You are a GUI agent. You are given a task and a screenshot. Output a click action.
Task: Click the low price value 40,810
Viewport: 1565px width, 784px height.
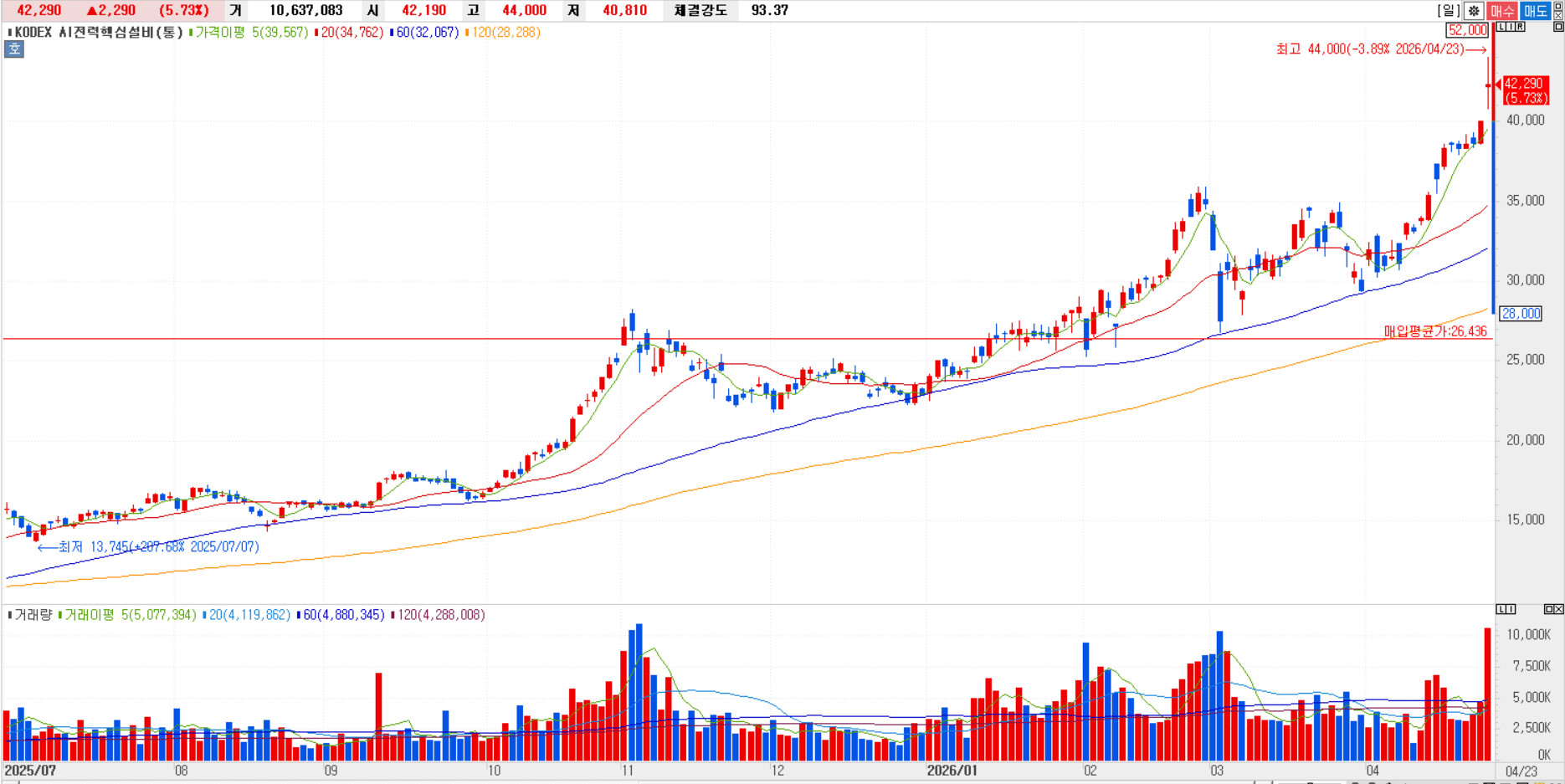click(624, 11)
